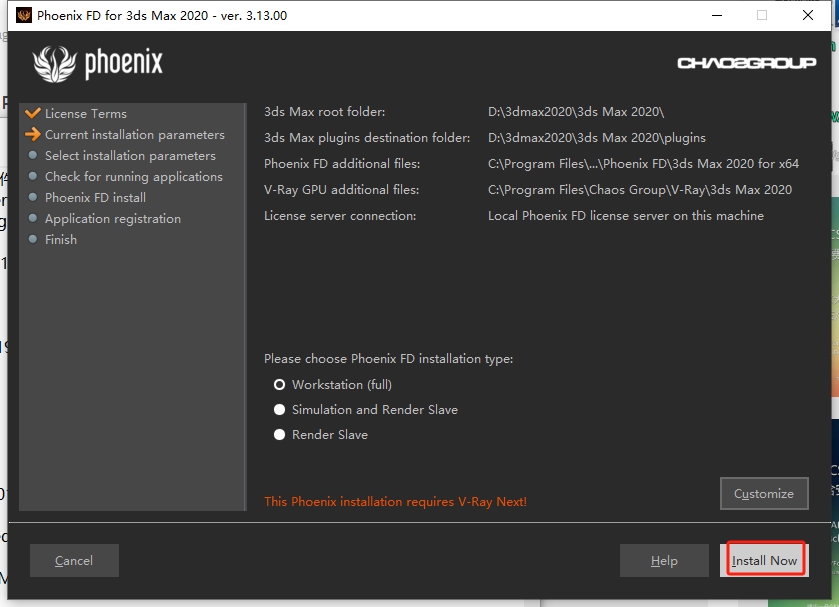839x607 pixels.
Task: Click V-Ray GPU additional files path
Action: pos(639,189)
